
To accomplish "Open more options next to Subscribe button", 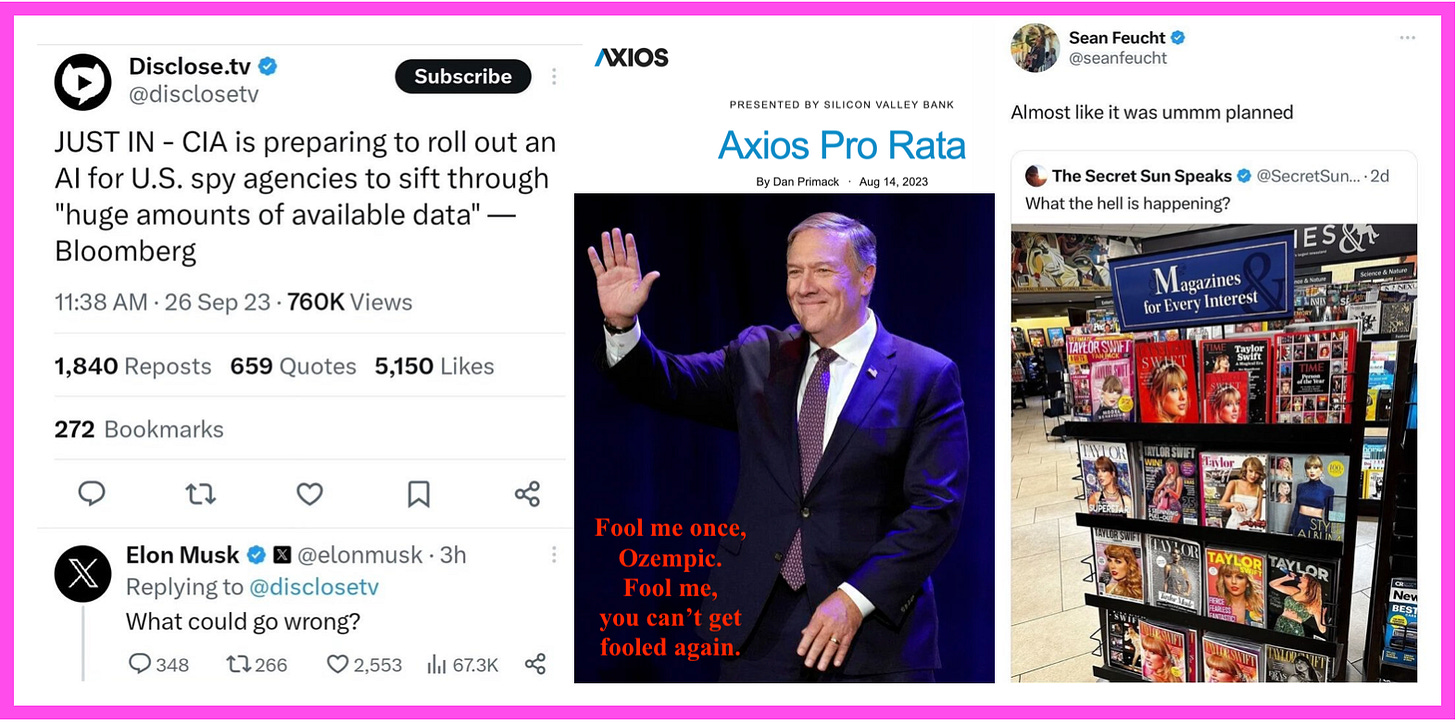I will click(x=554, y=76).
